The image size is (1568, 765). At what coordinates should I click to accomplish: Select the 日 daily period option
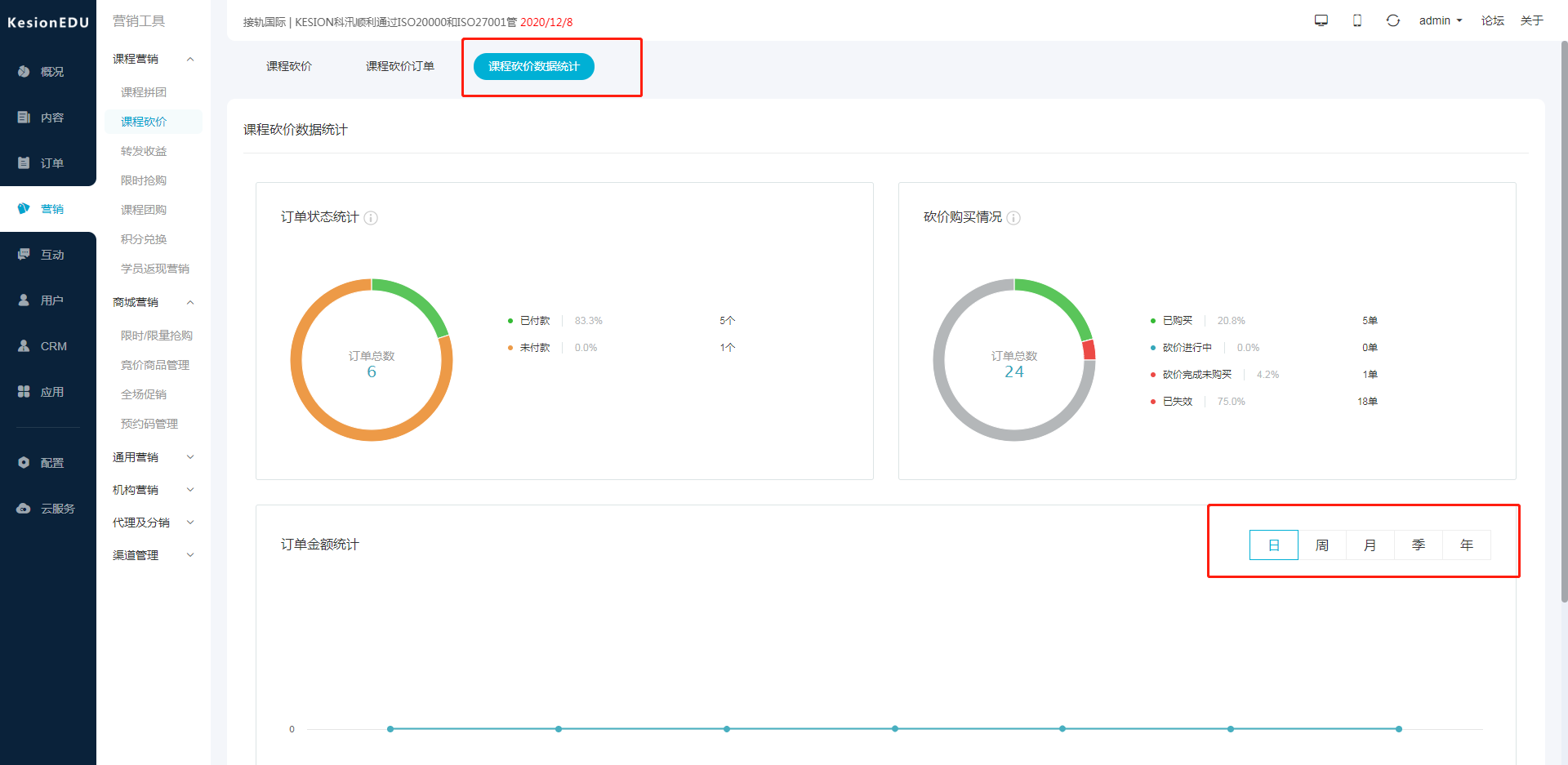(x=1274, y=545)
